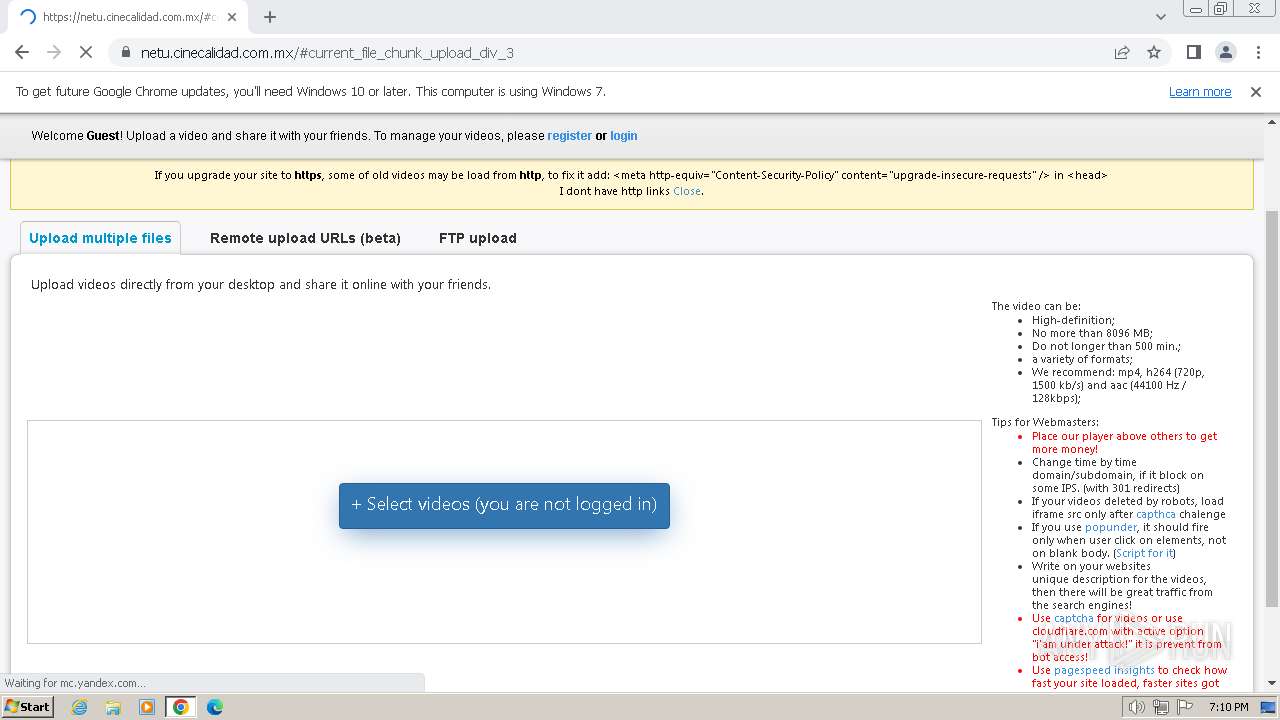Select the Chrome taskbar icon
Viewport: 1280px width, 720px height.
(180, 707)
